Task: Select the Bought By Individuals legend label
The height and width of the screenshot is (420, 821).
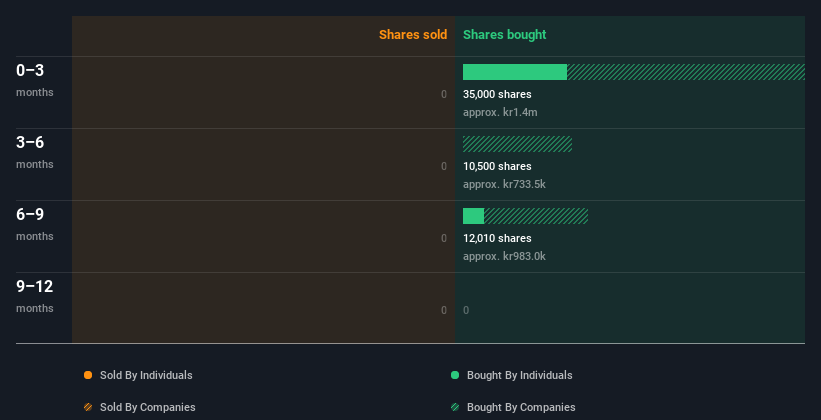Action: point(519,375)
